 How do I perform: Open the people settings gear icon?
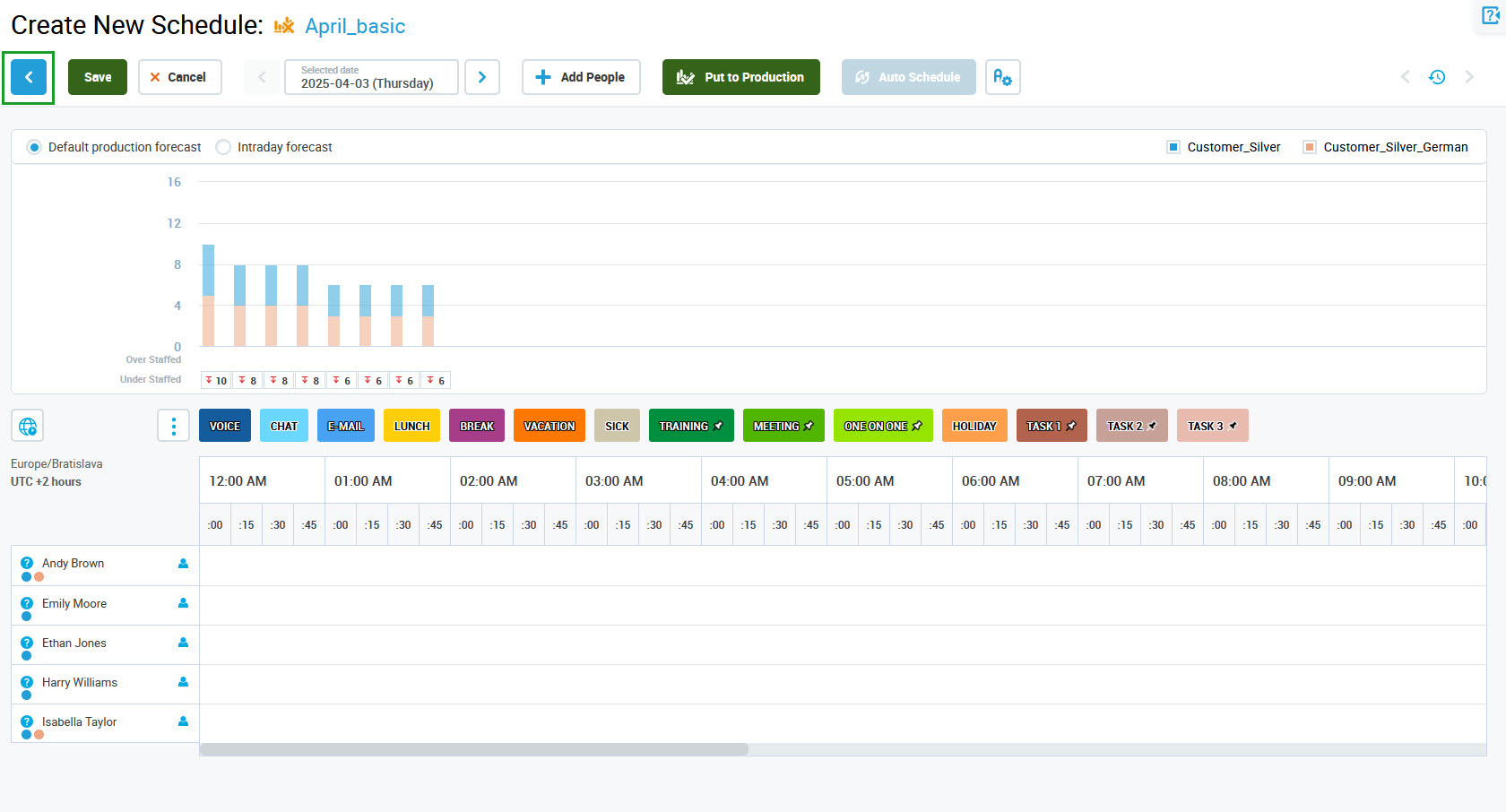pos(1002,77)
